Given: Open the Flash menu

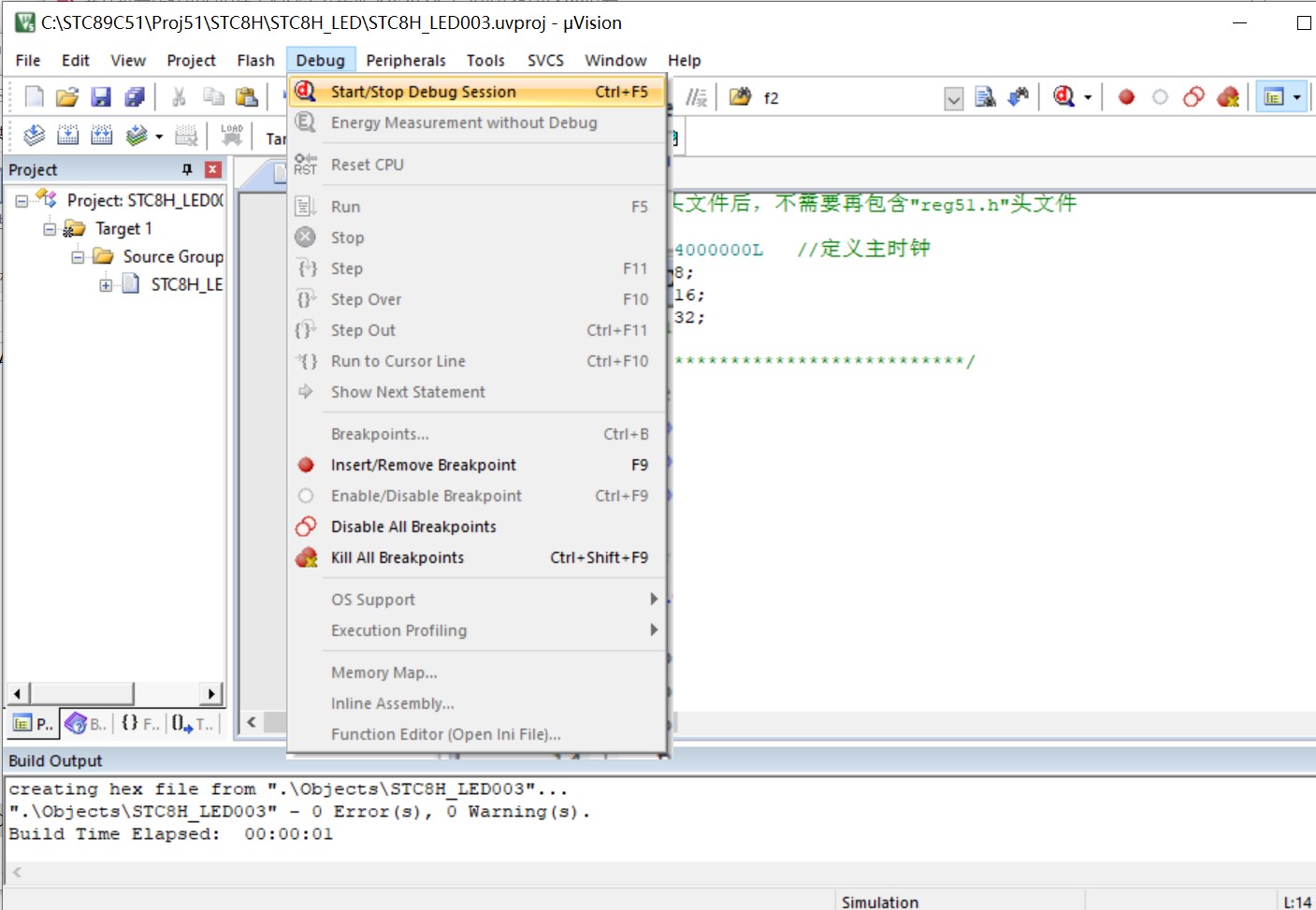Looking at the screenshot, I should click(x=255, y=60).
